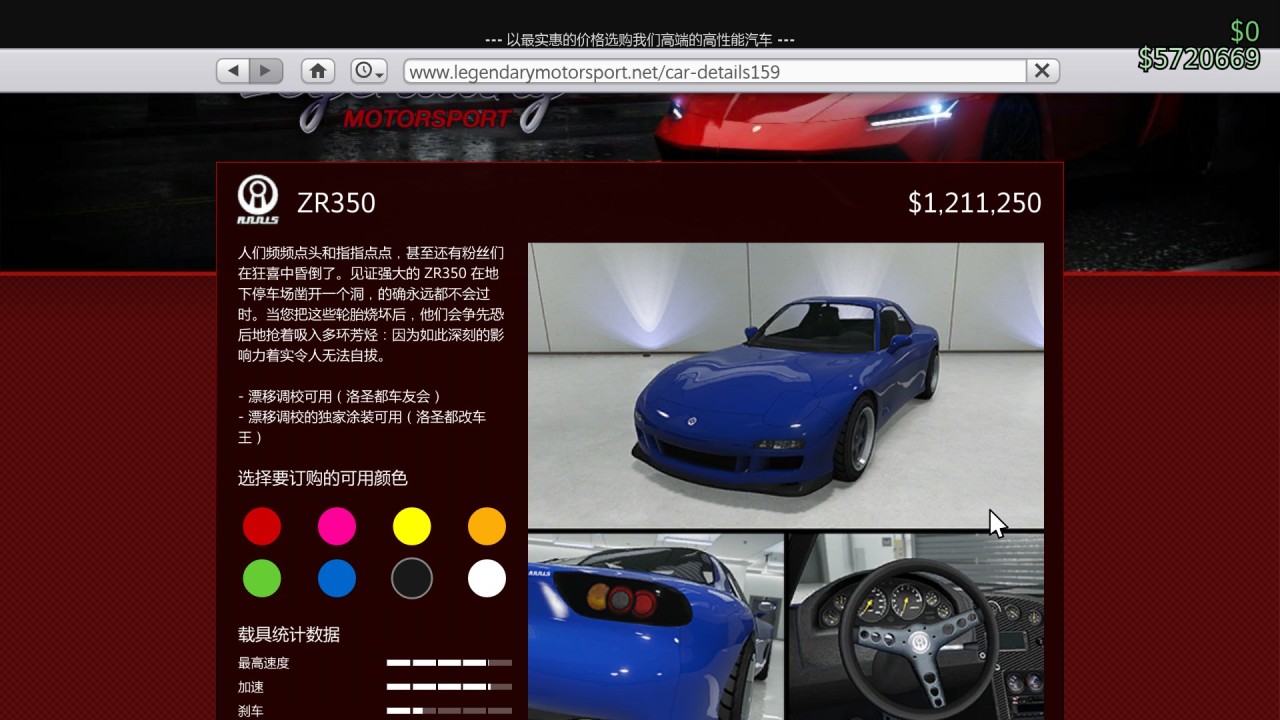The height and width of the screenshot is (720, 1280).
Task: Click the ZR350 rear taillight thumbnail
Action: coord(656,627)
